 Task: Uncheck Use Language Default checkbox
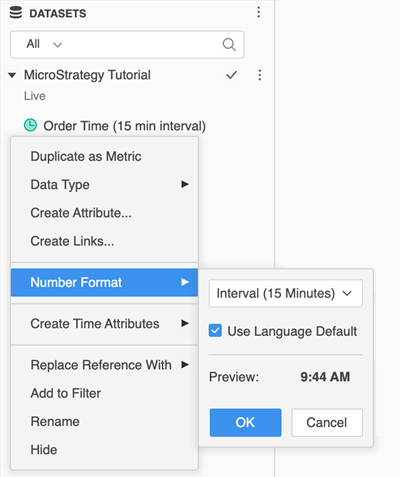215,331
